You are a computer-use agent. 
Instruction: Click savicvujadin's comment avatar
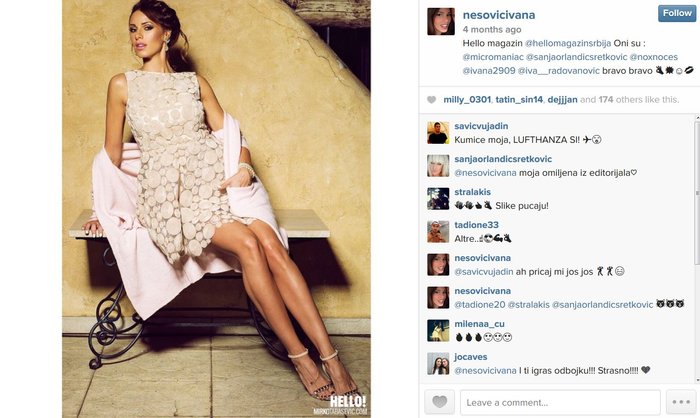click(x=438, y=133)
